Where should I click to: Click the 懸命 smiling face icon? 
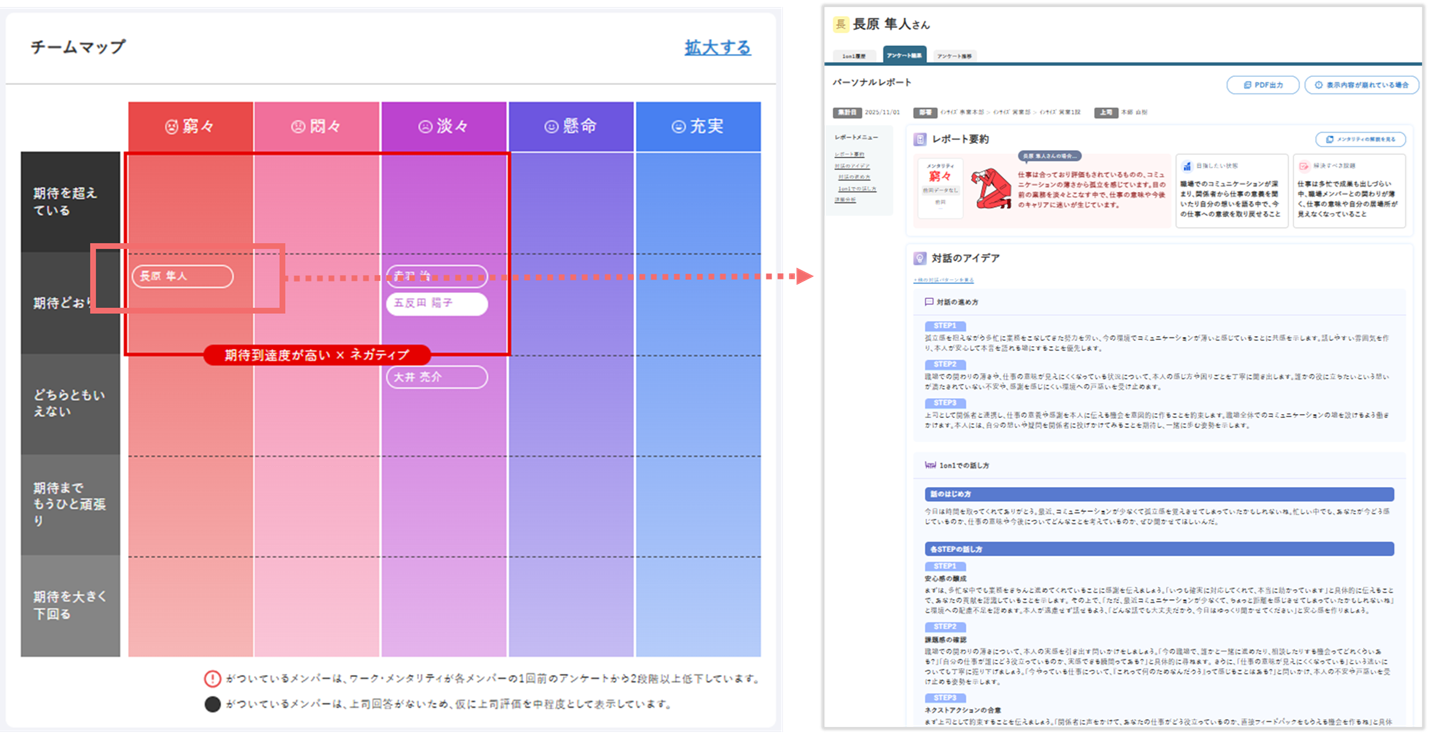[x=550, y=127]
